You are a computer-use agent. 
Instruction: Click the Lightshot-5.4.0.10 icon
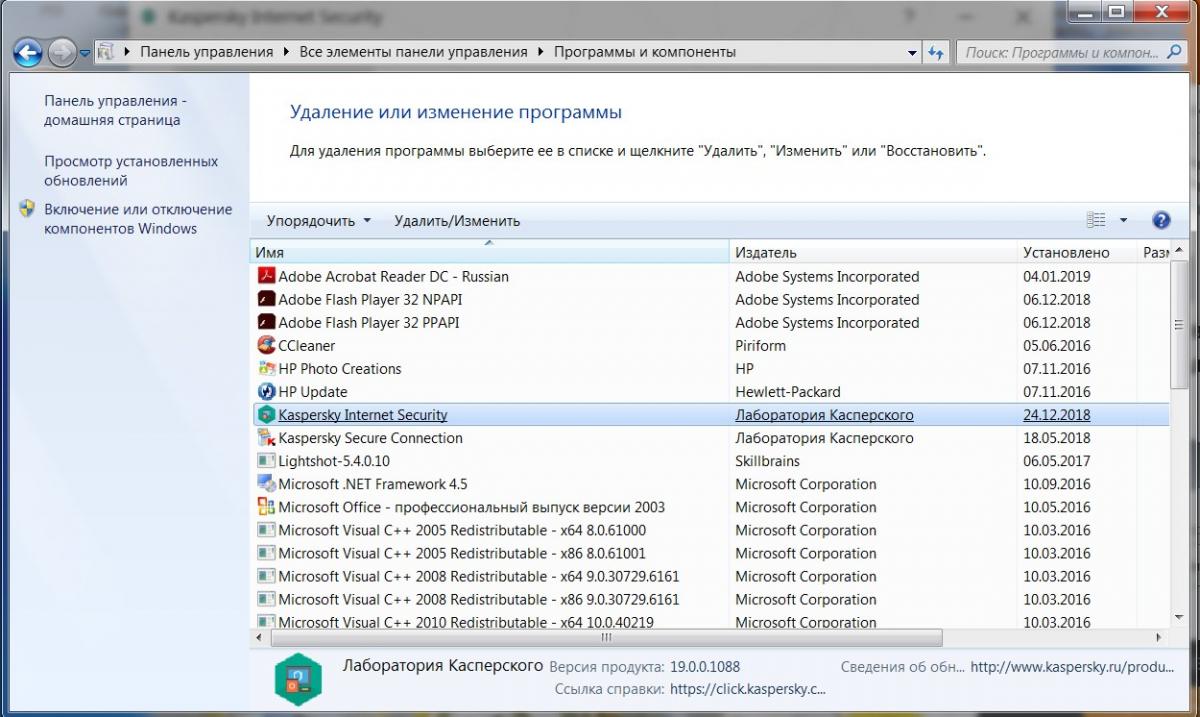(x=266, y=461)
